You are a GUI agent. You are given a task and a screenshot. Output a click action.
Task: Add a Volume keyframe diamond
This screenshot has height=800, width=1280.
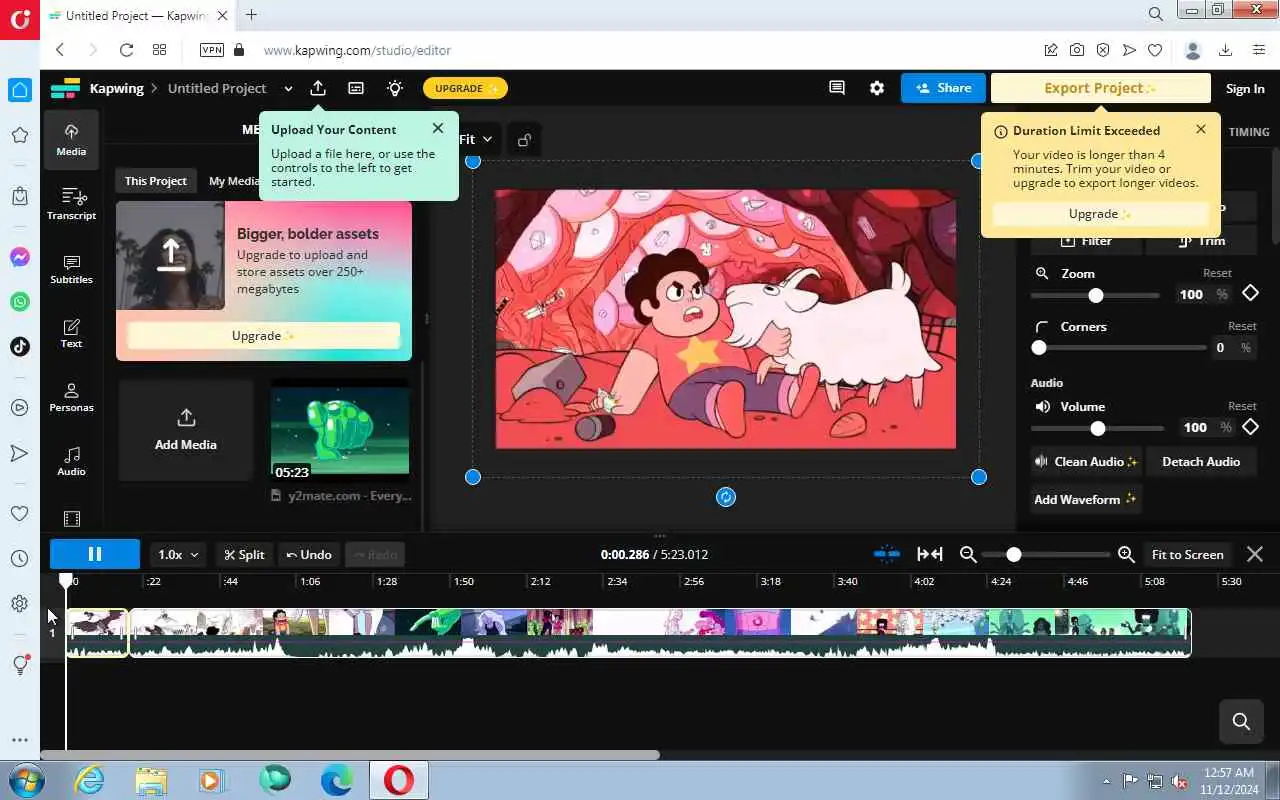pos(1250,427)
